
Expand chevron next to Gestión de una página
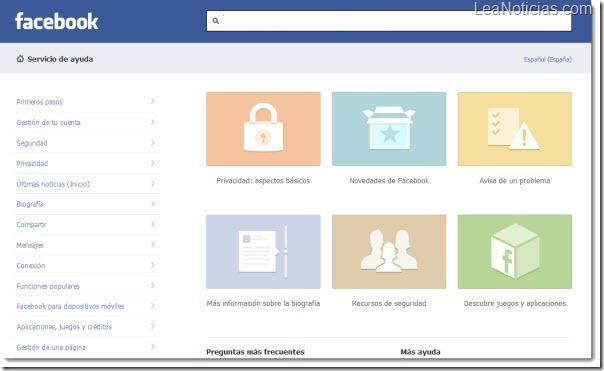point(153,347)
